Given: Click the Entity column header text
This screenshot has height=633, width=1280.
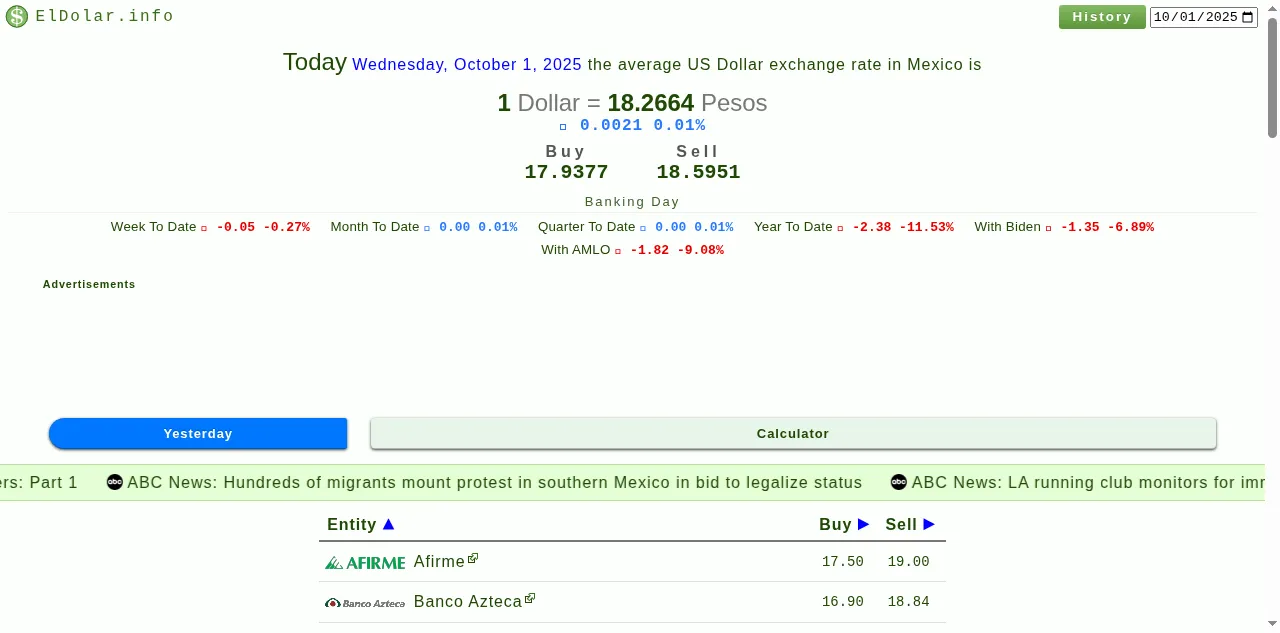Looking at the screenshot, I should [352, 525].
